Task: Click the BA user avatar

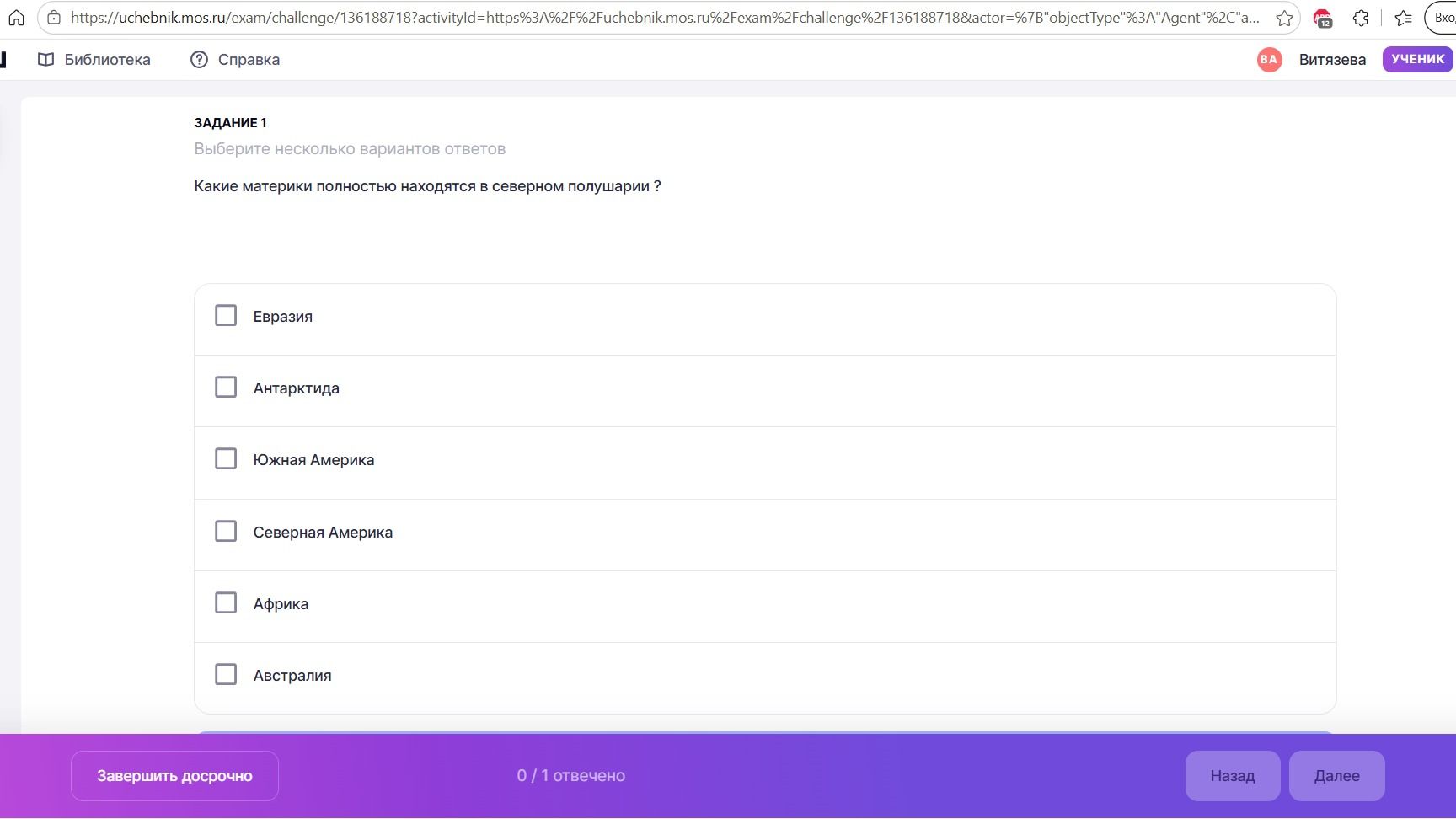Action: (1269, 59)
